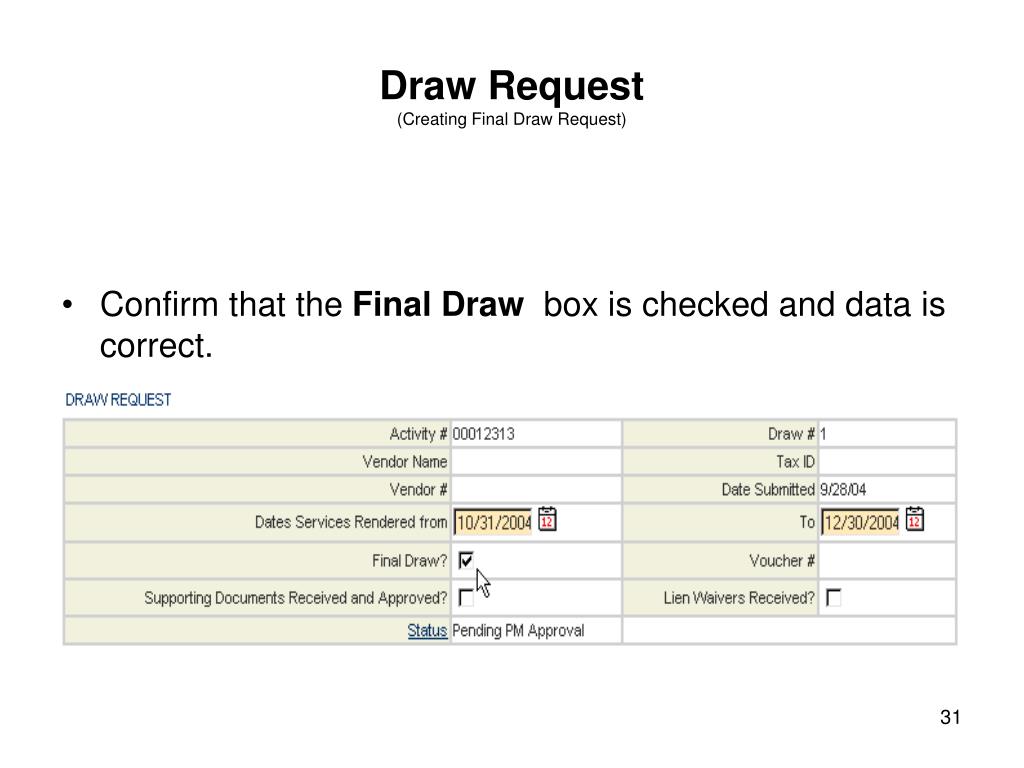Open calendar picker for services rendered from date

[547, 520]
